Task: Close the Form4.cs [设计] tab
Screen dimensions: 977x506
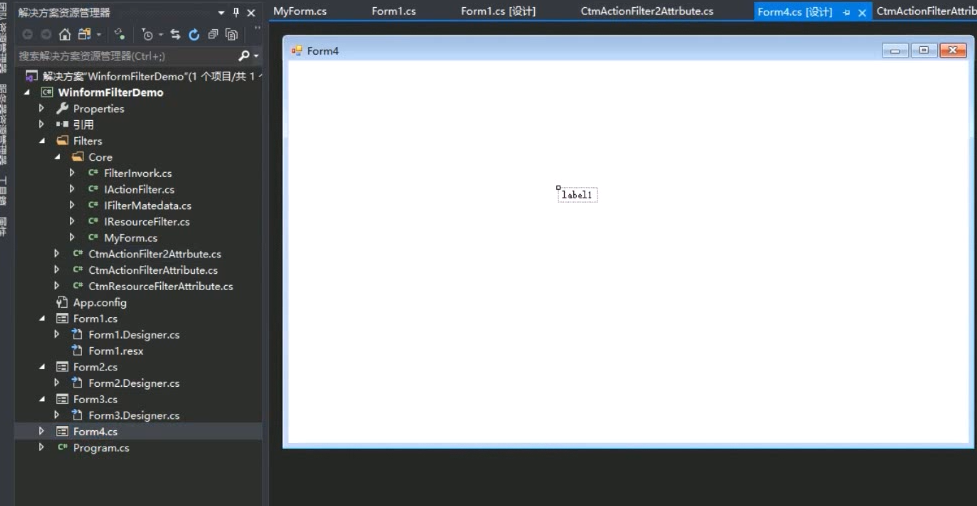Action: (862, 12)
